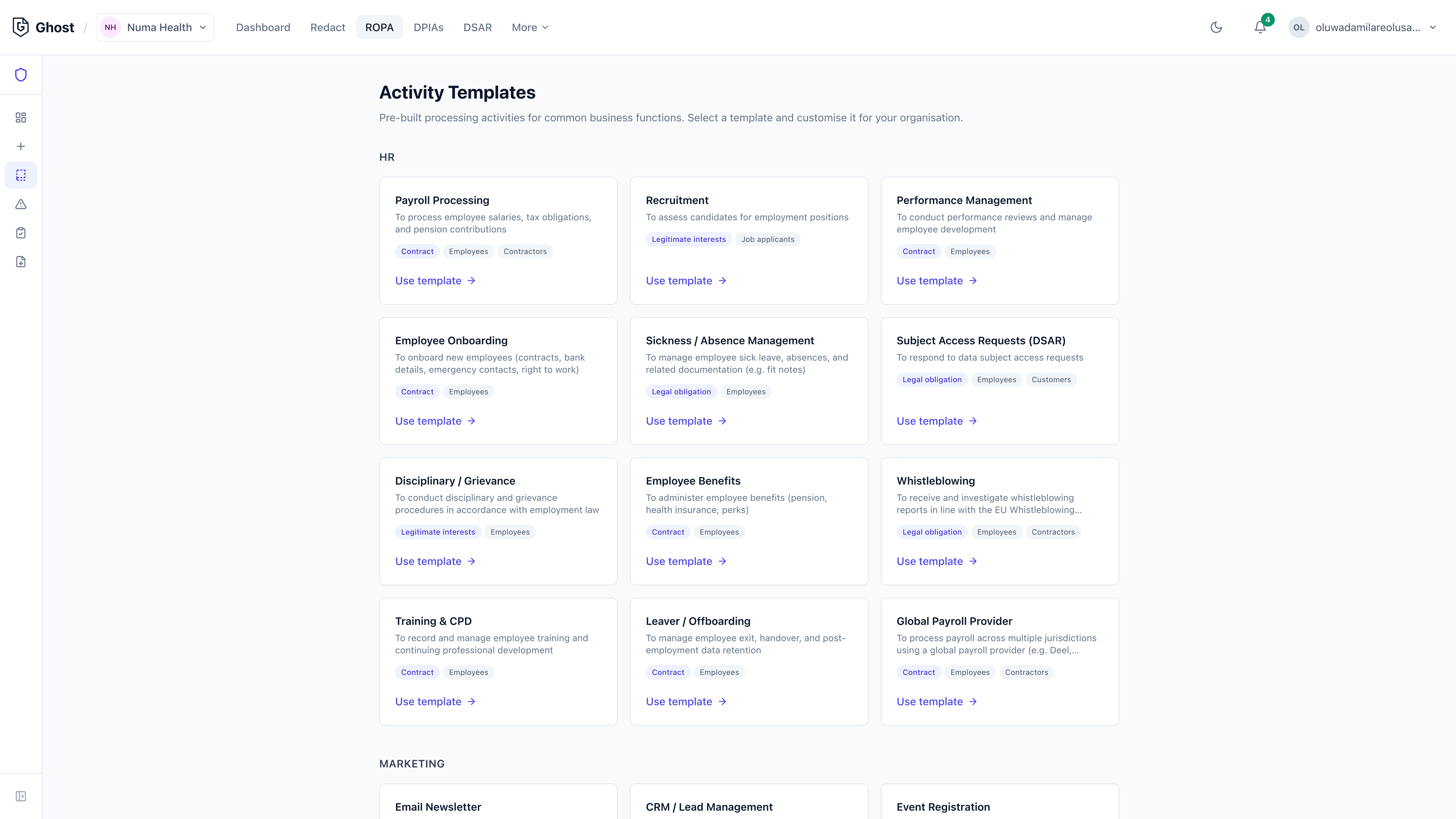Click the Customers tag on DSAR card
Image resolution: width=1456 pixels, height=819 pixels.
[1051, 380]
